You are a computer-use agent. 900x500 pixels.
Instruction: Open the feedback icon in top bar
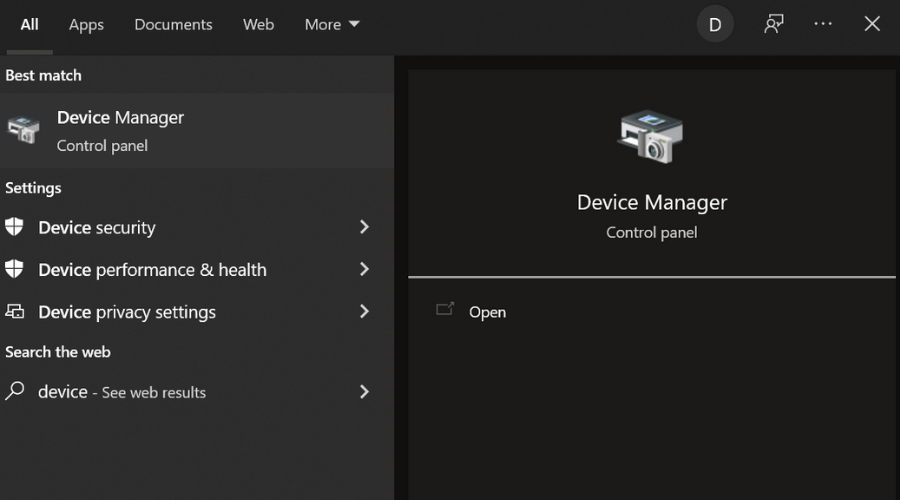pos(773,24)
